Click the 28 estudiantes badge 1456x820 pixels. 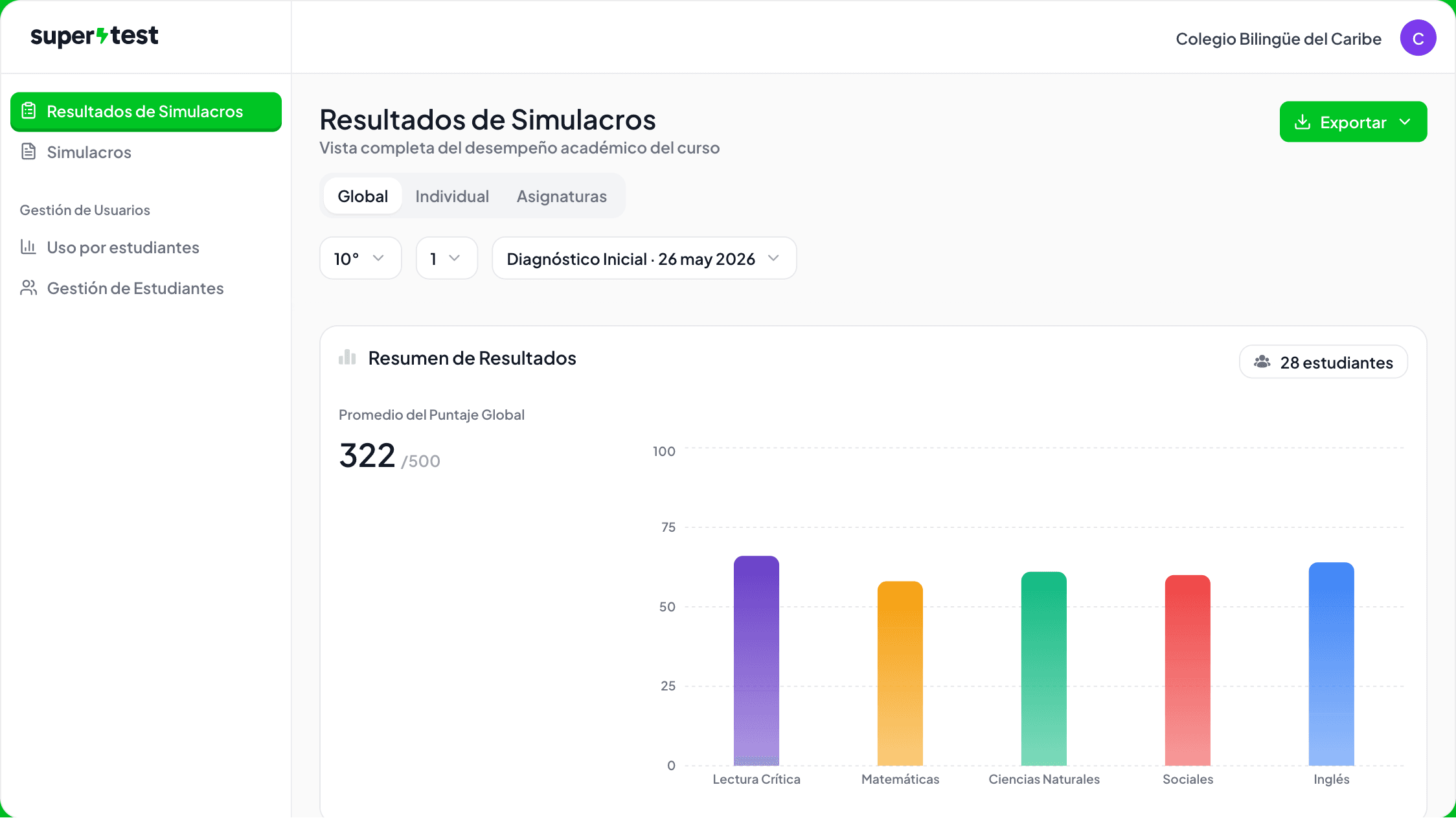[1323, 362]
